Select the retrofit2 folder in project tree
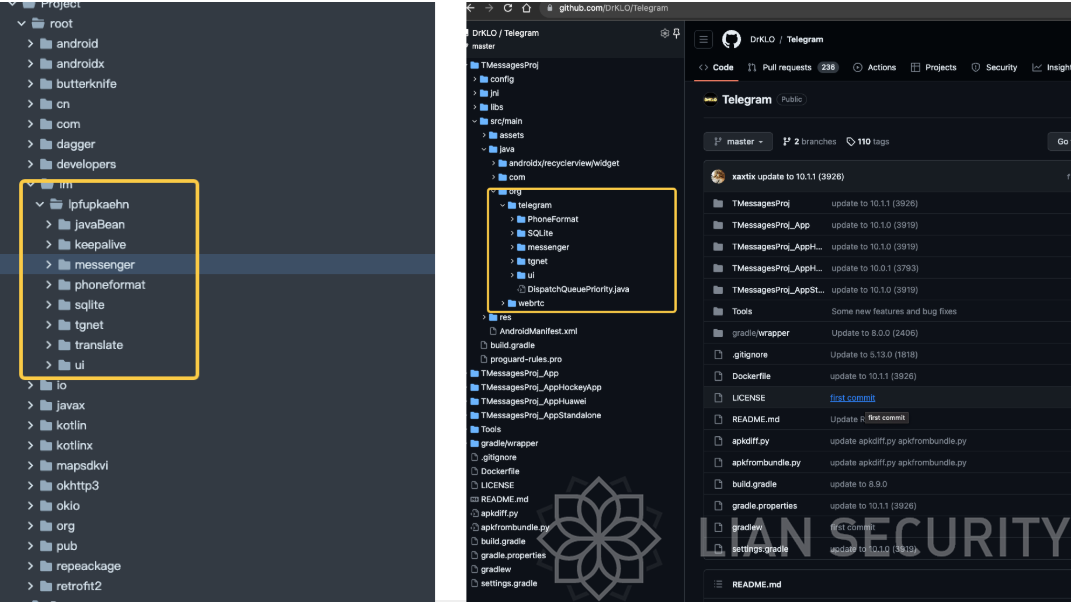The width and height of the screenshot is (1071, 602). pyautogui.click(x=79, y=586)
